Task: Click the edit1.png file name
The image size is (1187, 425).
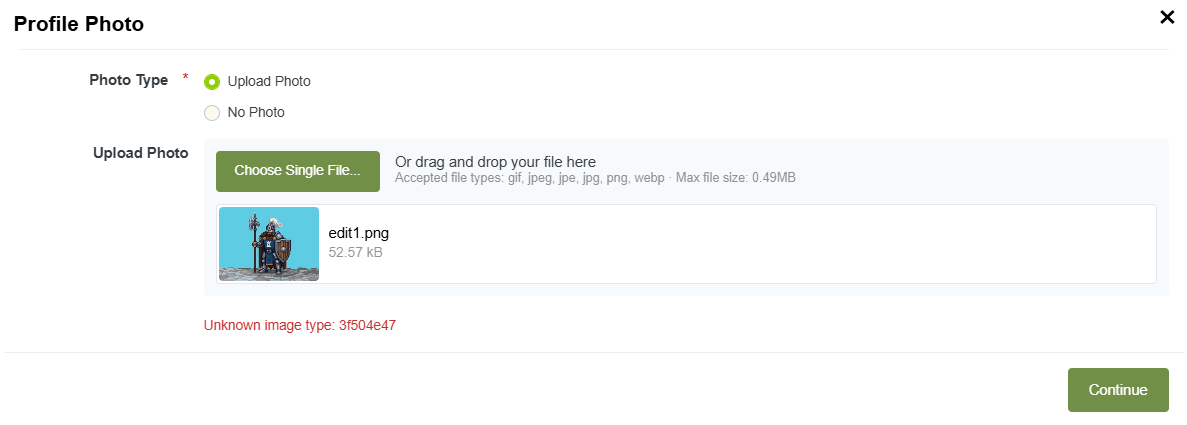Action: click(x=358, y=233)
